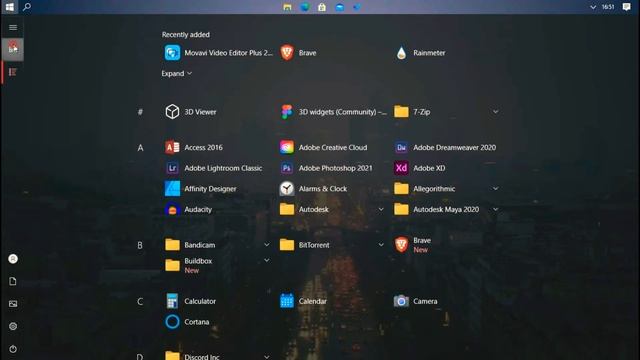Open Affinity Designer
Viewport: 640px width, 360px height.
(x=200, y=189)
